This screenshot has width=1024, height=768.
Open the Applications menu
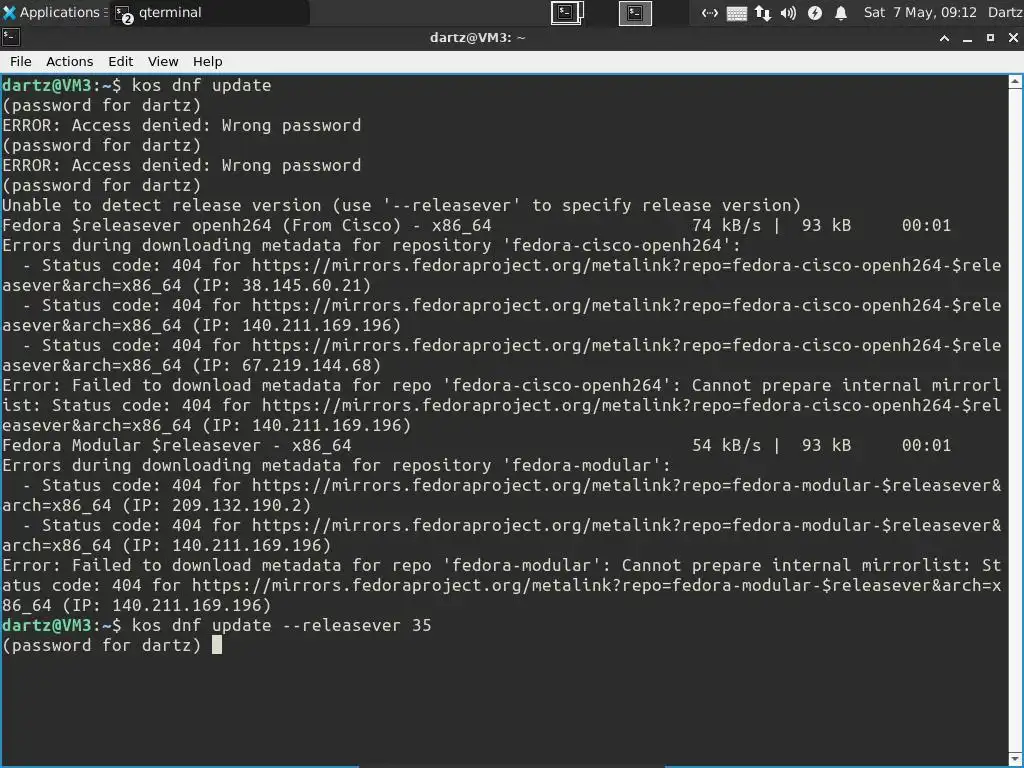[x=54, y=12]
